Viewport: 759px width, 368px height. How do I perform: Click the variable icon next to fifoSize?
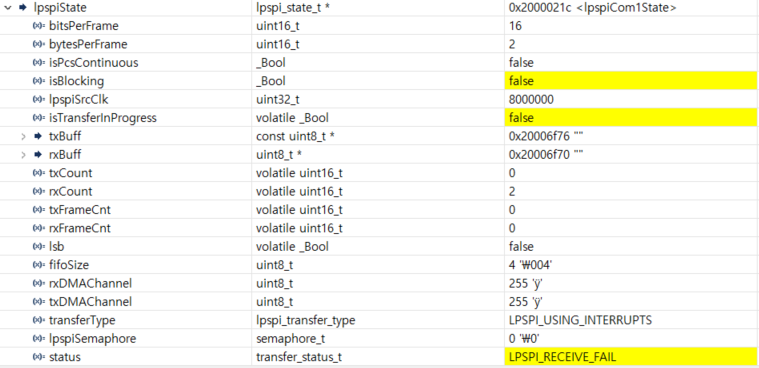pyautogui.click(x=39, y=265)
